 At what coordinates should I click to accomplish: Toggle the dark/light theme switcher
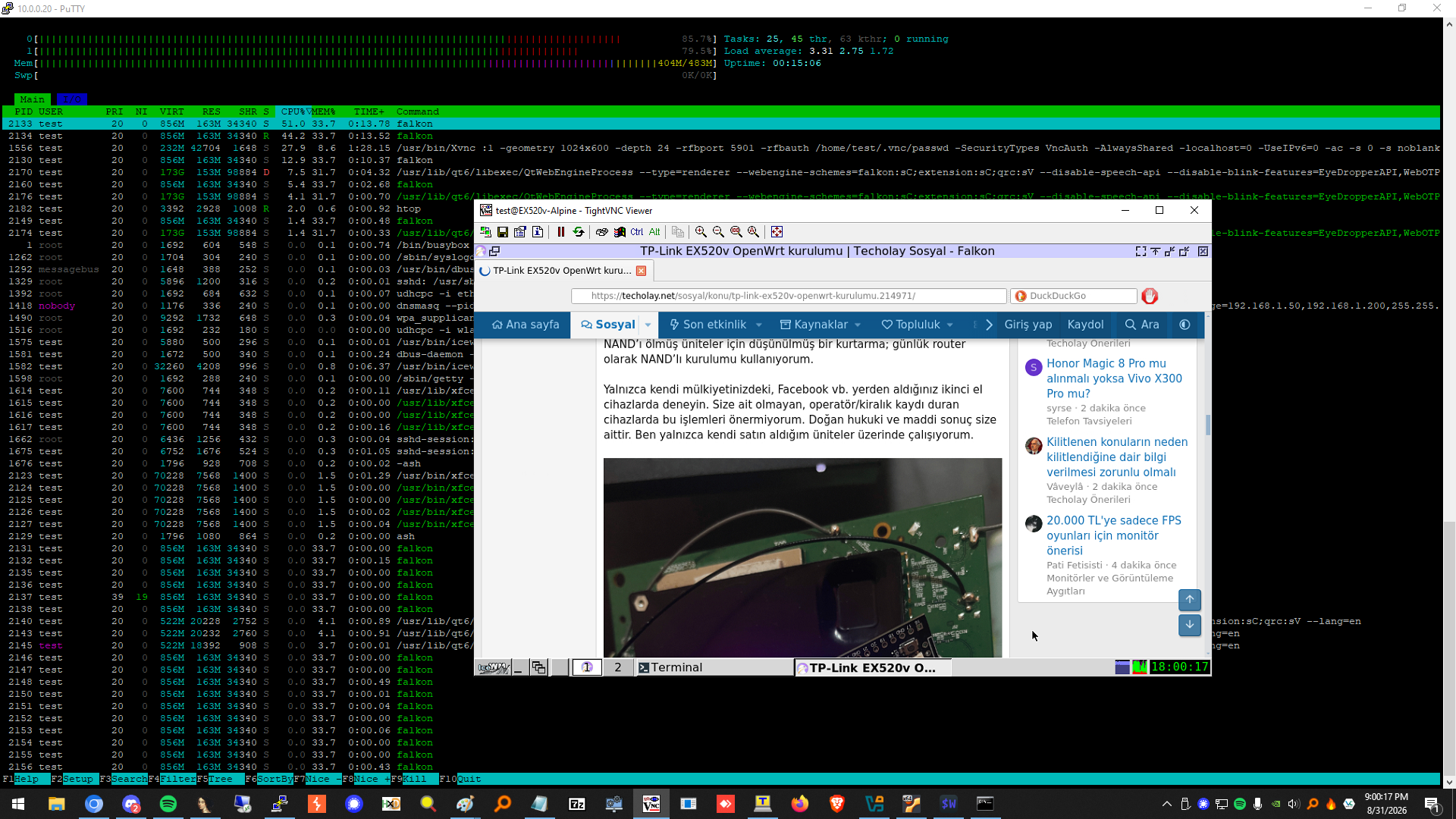tap(1185, 325)
